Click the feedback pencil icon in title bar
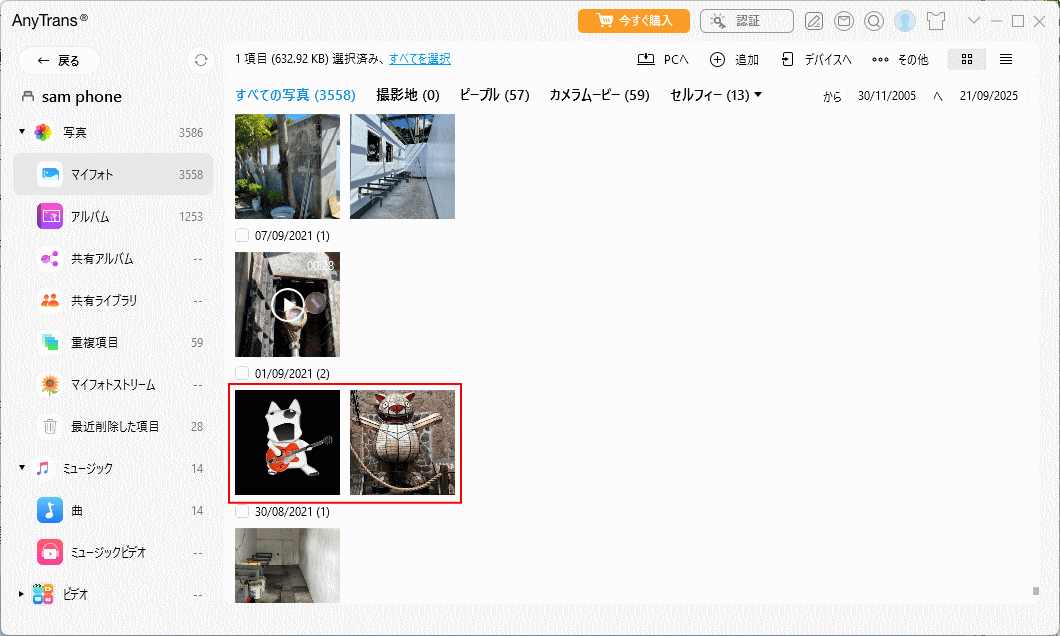1060x636 pixels. click(814, 22)
